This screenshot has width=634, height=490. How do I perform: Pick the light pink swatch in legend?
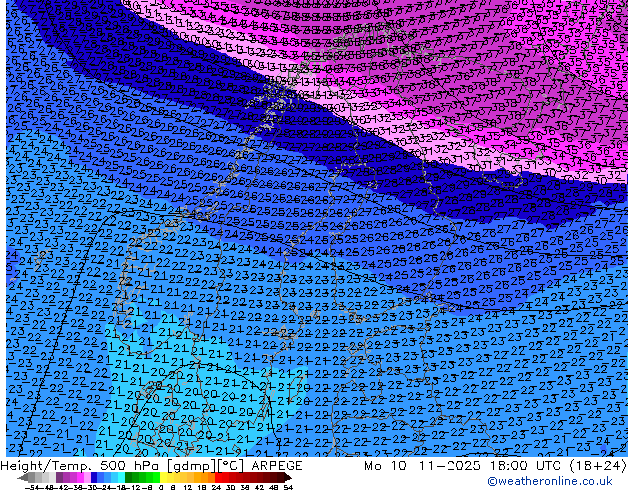point(87,477)
